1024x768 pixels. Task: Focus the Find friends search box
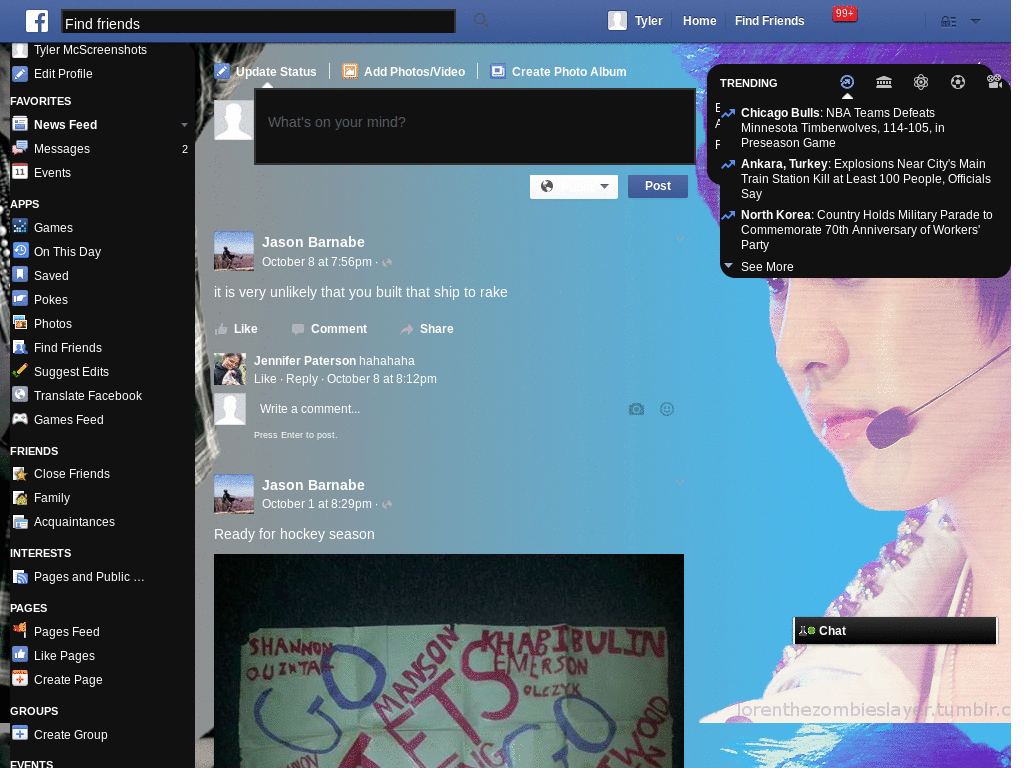coord(258,22)
